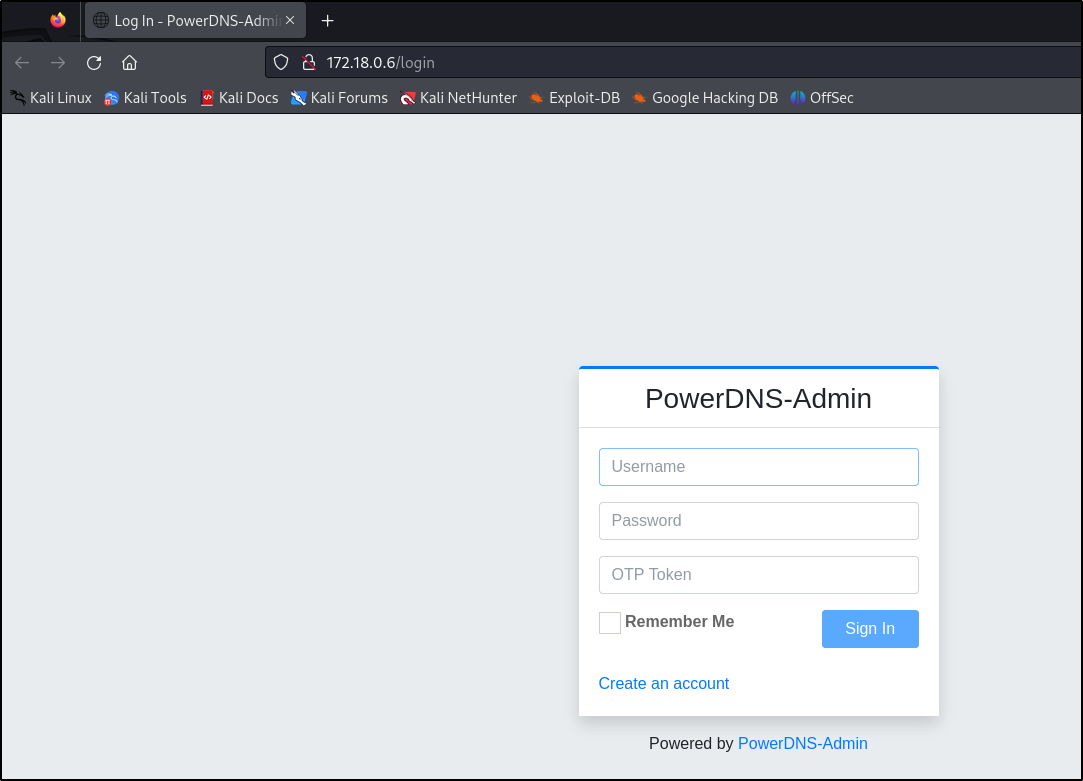Screen dimensions: 1083x781
Task: Click the browser back arrow
Action: pos(22,63)
